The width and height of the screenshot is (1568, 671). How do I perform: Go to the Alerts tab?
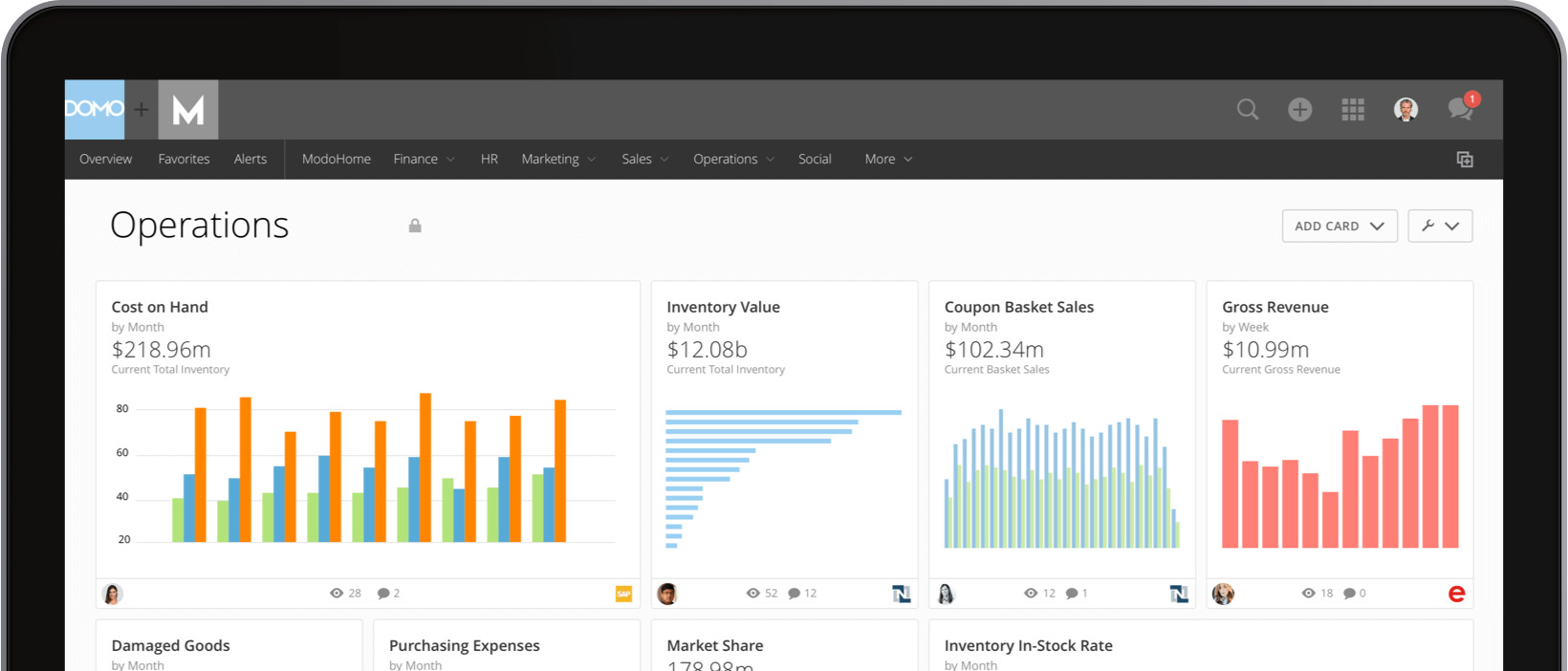[x=250, y=160]
